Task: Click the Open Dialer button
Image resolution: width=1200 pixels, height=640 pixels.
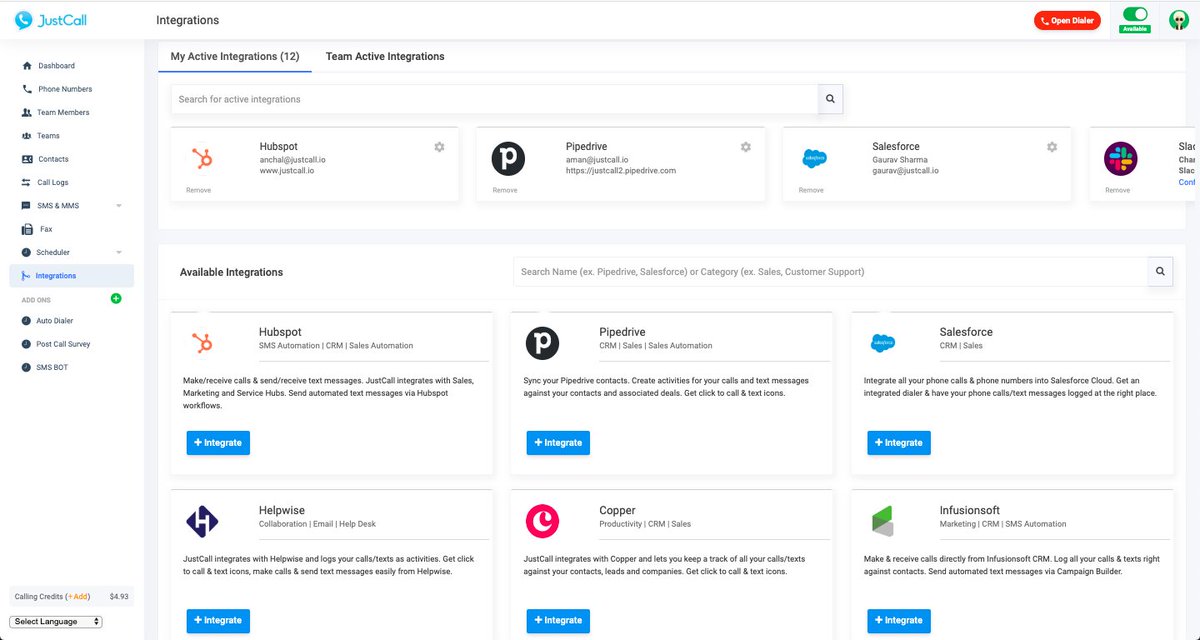Action: (1067, 20)
